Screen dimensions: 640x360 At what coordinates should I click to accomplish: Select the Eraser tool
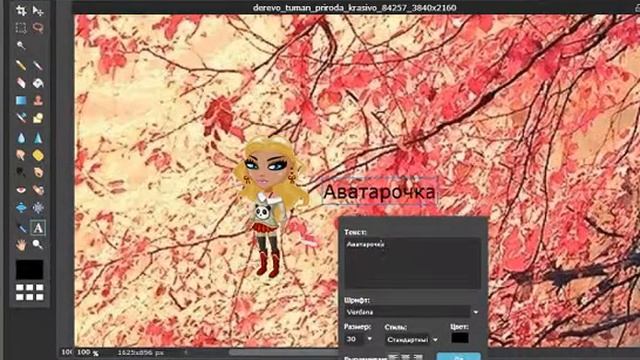point(21,83)
